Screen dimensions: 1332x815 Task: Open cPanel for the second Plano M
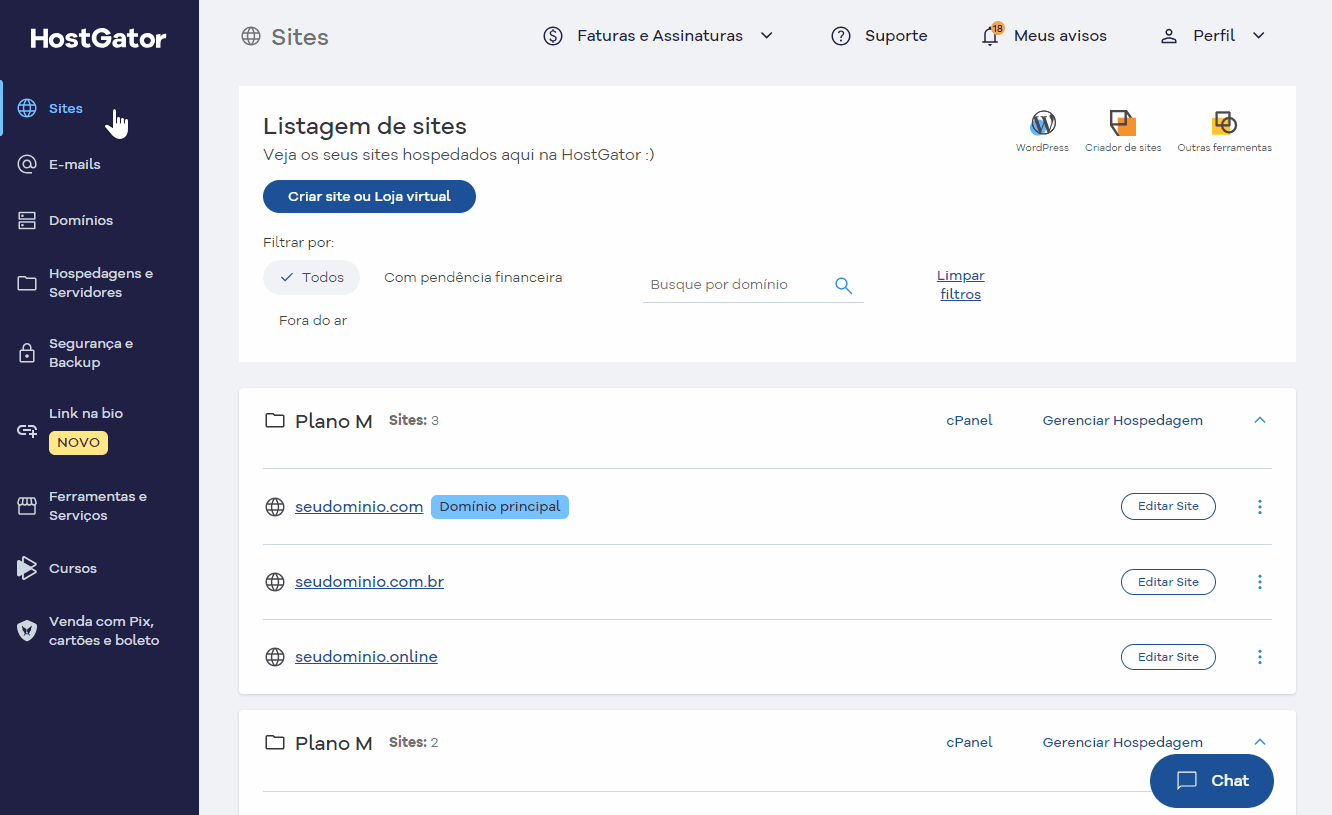tap(969, 743)
